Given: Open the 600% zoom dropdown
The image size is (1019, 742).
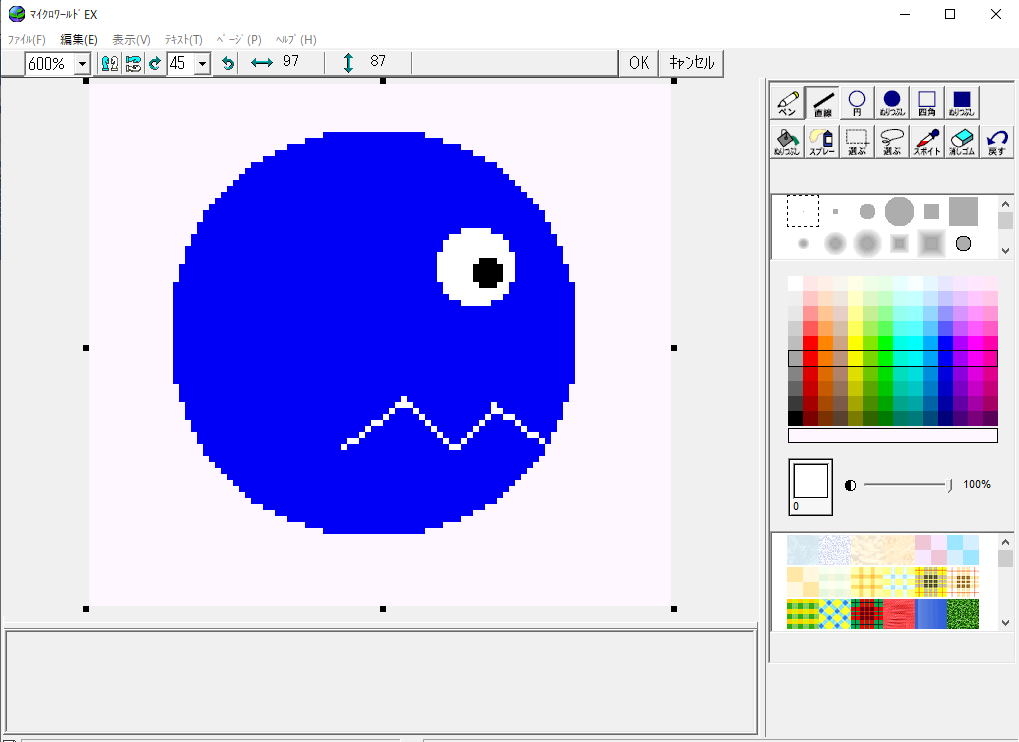Looking at the screenshot, I should point(82,64).
